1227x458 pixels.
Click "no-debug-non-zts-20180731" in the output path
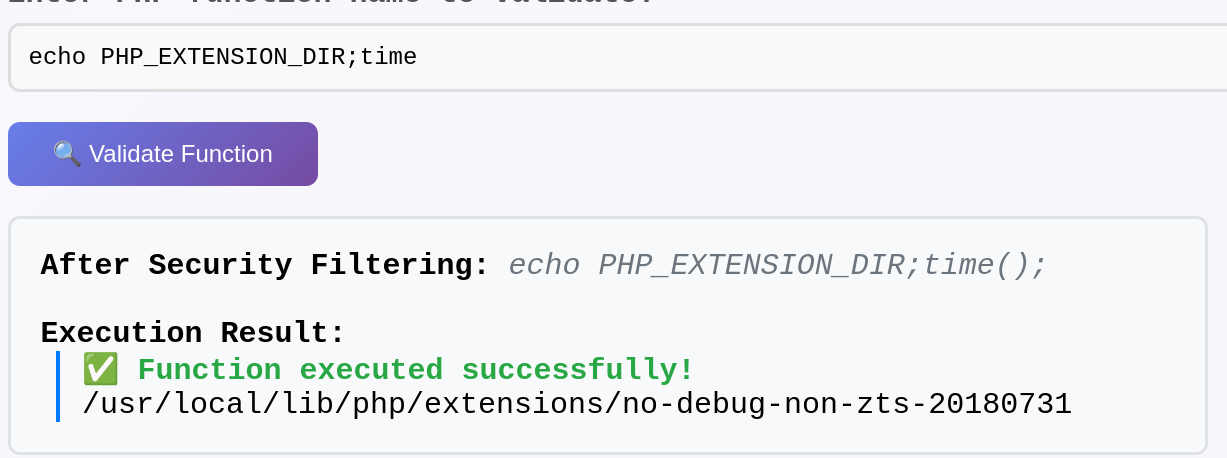pyautogui.click(x=847, y=404)
